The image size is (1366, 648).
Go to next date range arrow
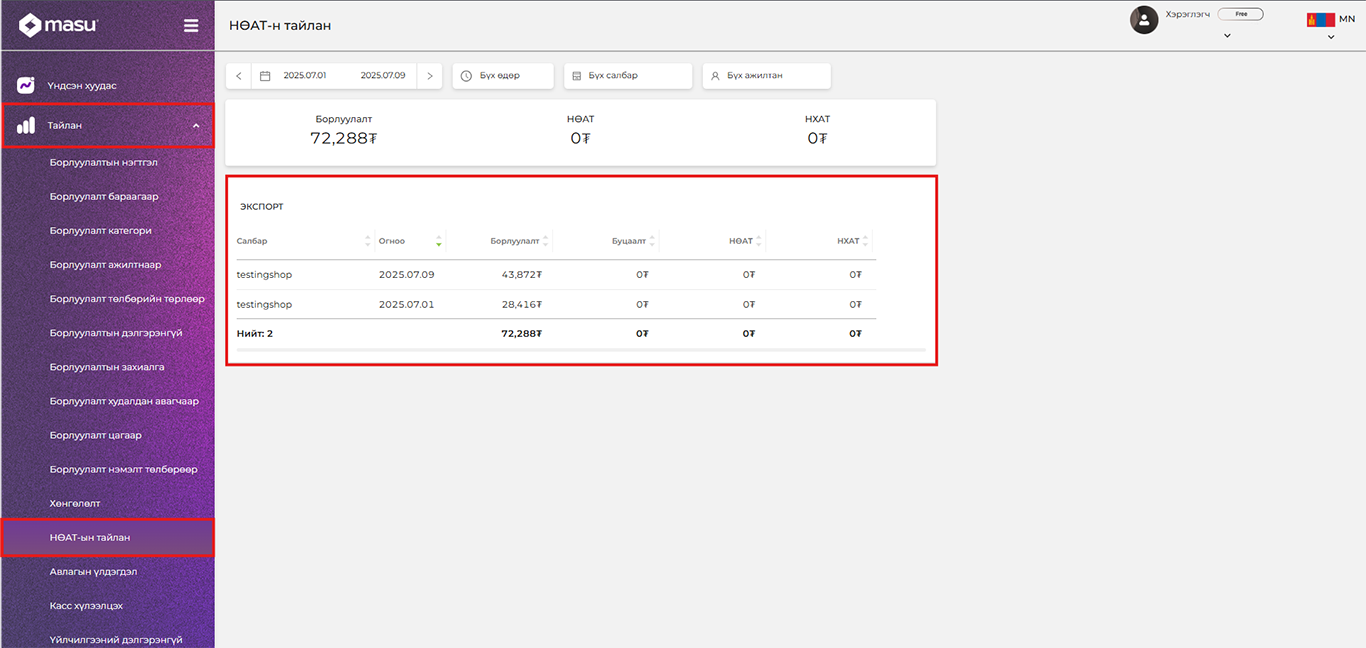(430, 76)
